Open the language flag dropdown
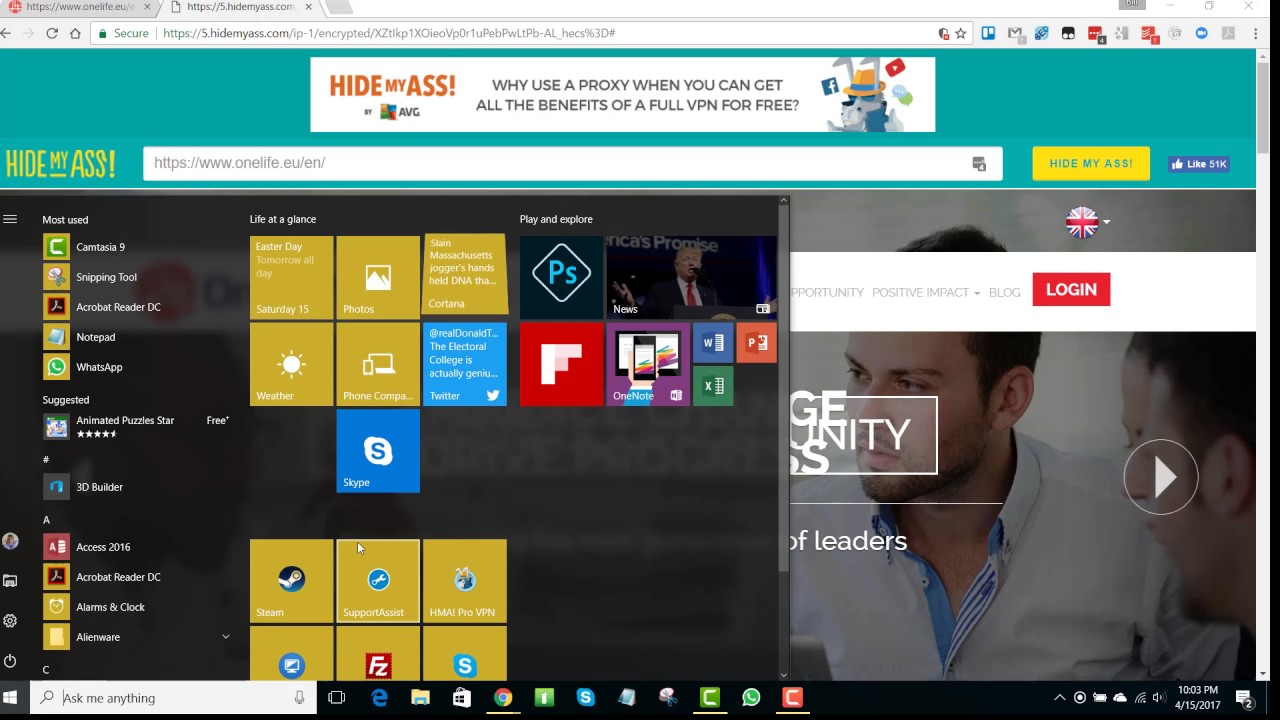This screenshot has height=720, width=1280. pos(1087,222)
